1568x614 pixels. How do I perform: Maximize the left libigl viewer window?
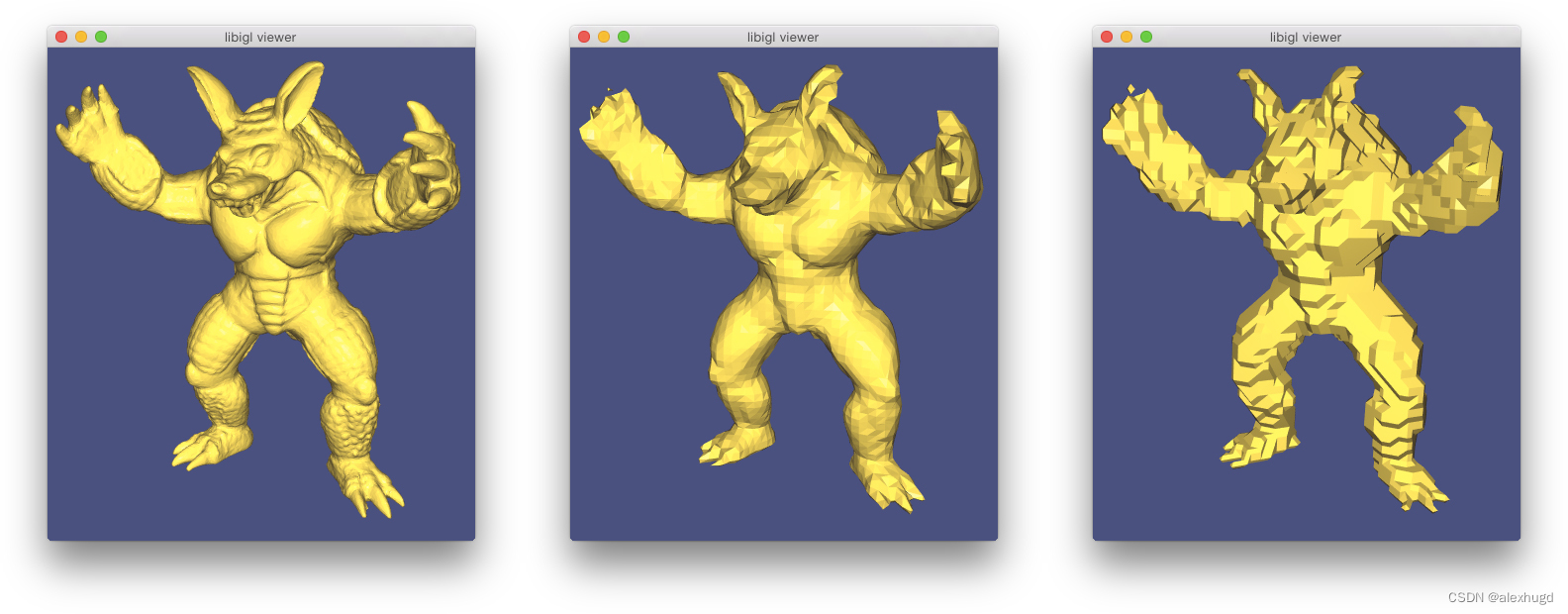[x=101, y=37]
